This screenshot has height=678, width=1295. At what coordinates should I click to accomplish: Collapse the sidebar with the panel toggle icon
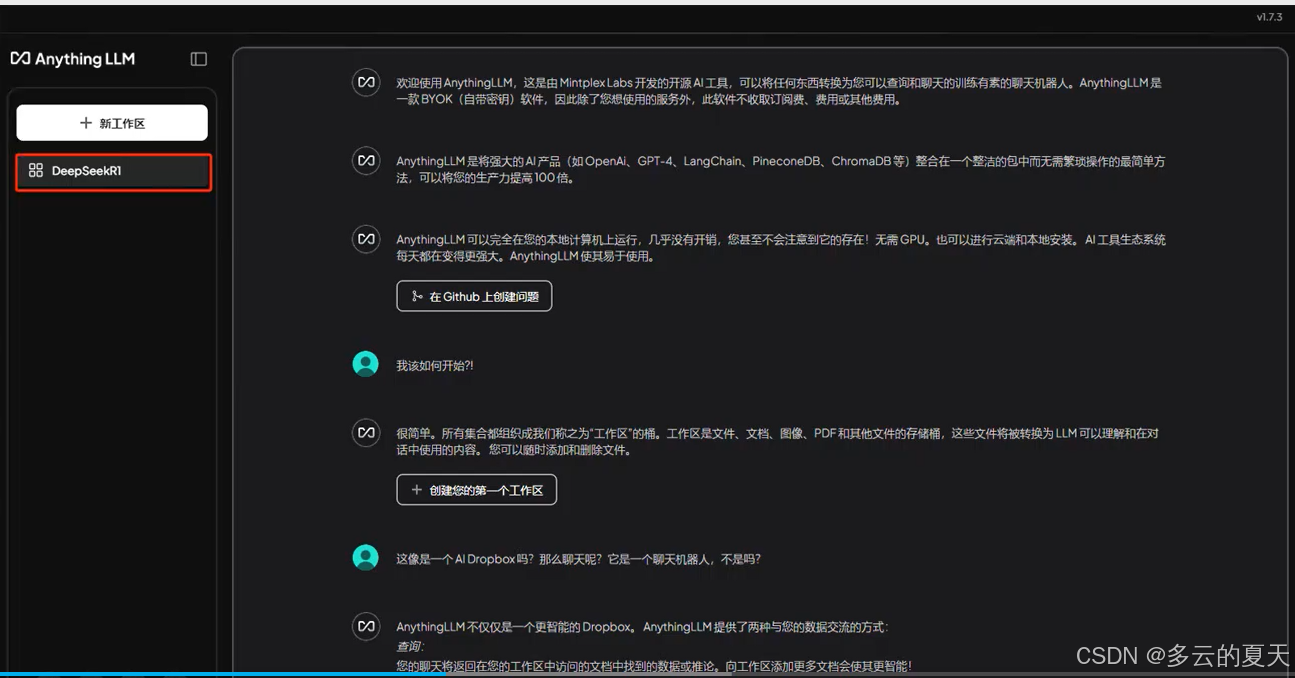click(199, 59)
